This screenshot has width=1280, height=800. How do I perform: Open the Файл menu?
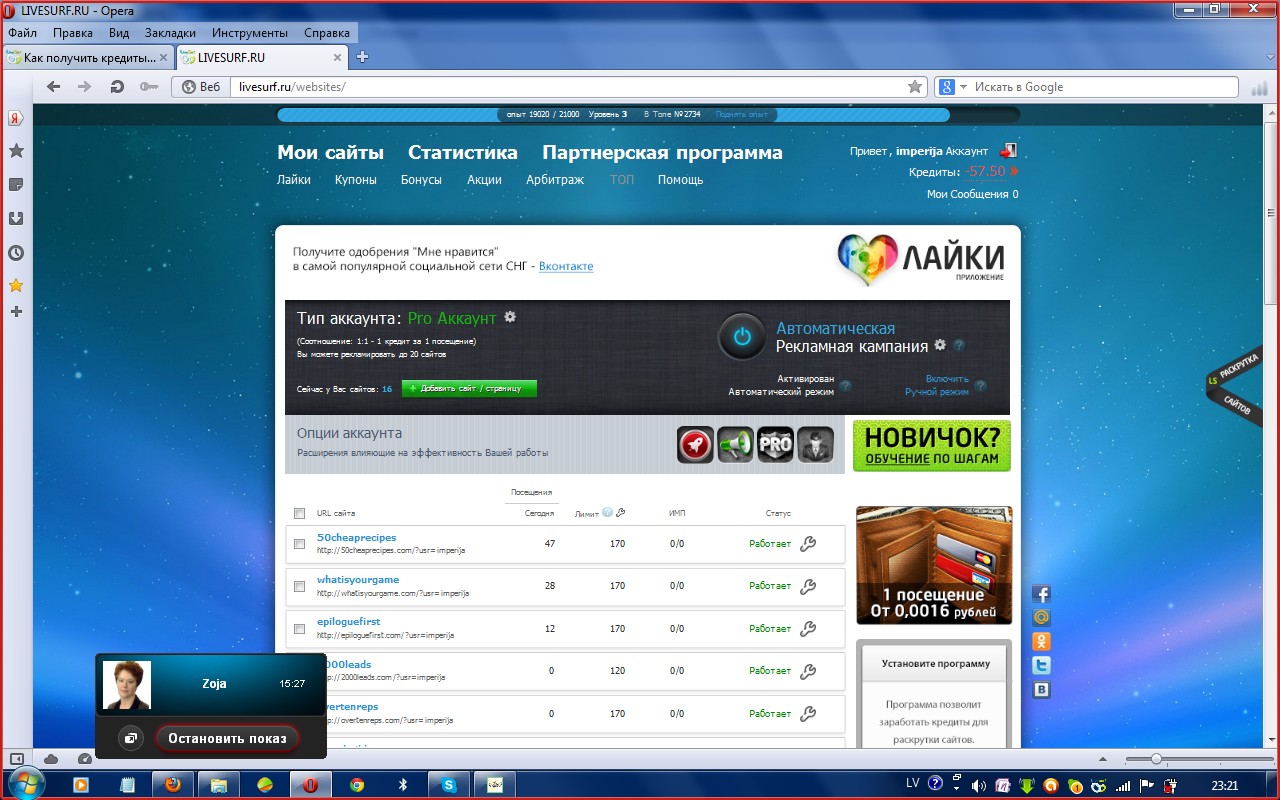click(22, 33)
